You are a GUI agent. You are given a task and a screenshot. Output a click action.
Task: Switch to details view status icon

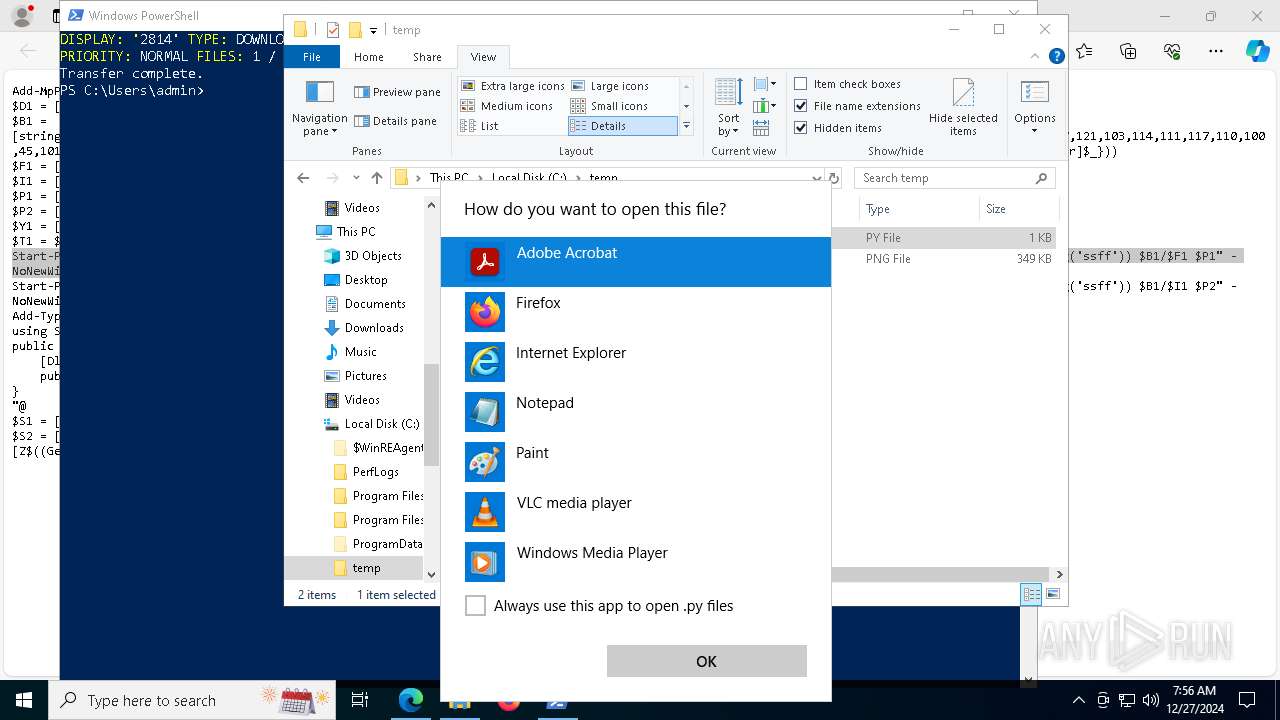pos(1031,594)
